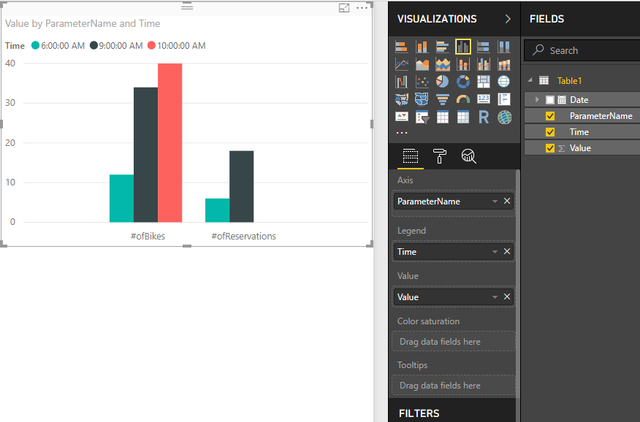Open the chart's focus mode icon
The image size is (640, 422).
pyautogui.click(x=344, y=8)
